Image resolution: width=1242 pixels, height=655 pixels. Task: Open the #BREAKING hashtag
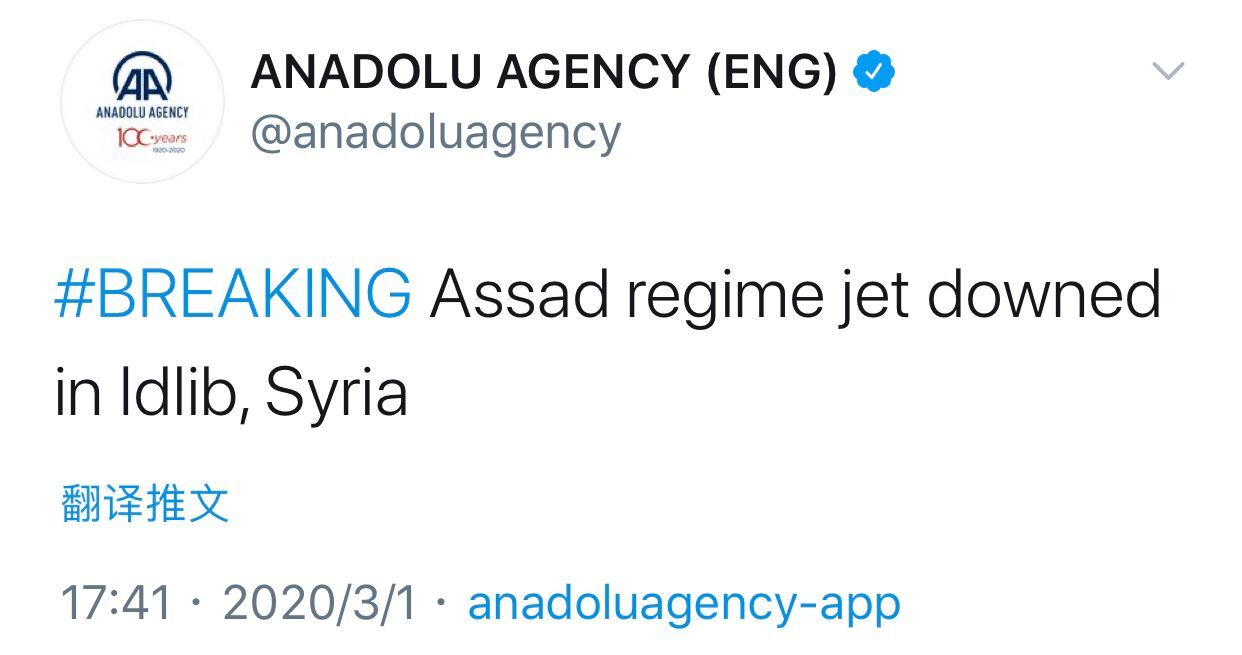click(232, 294)
